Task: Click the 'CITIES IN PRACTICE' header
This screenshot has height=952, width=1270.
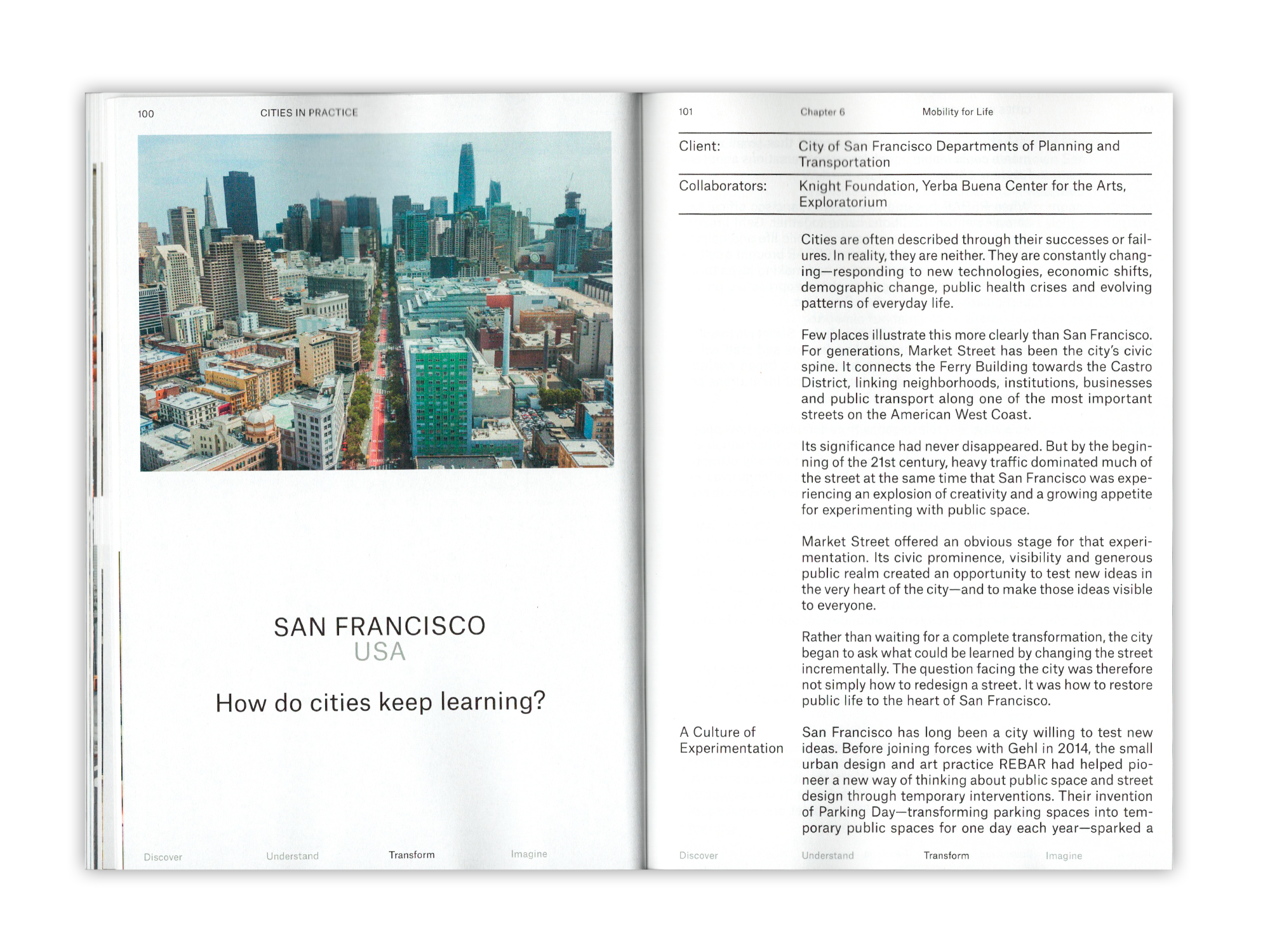Action: (x=309, y=112)
